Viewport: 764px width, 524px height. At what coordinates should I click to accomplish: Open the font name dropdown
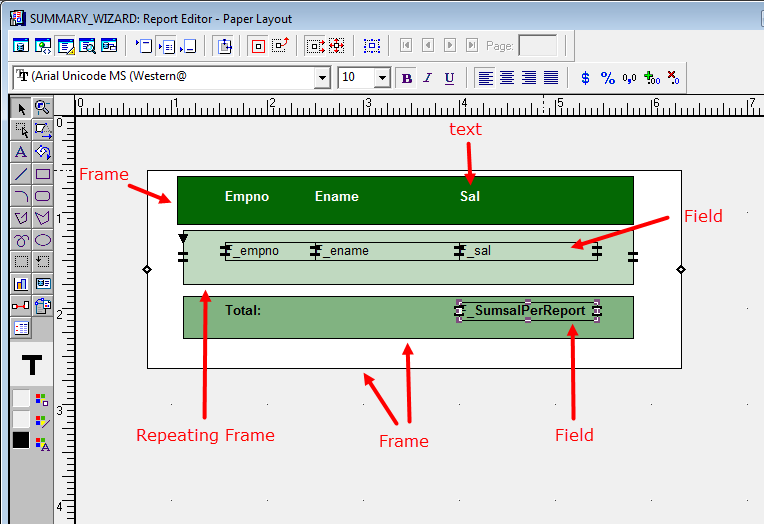point(322,78)
